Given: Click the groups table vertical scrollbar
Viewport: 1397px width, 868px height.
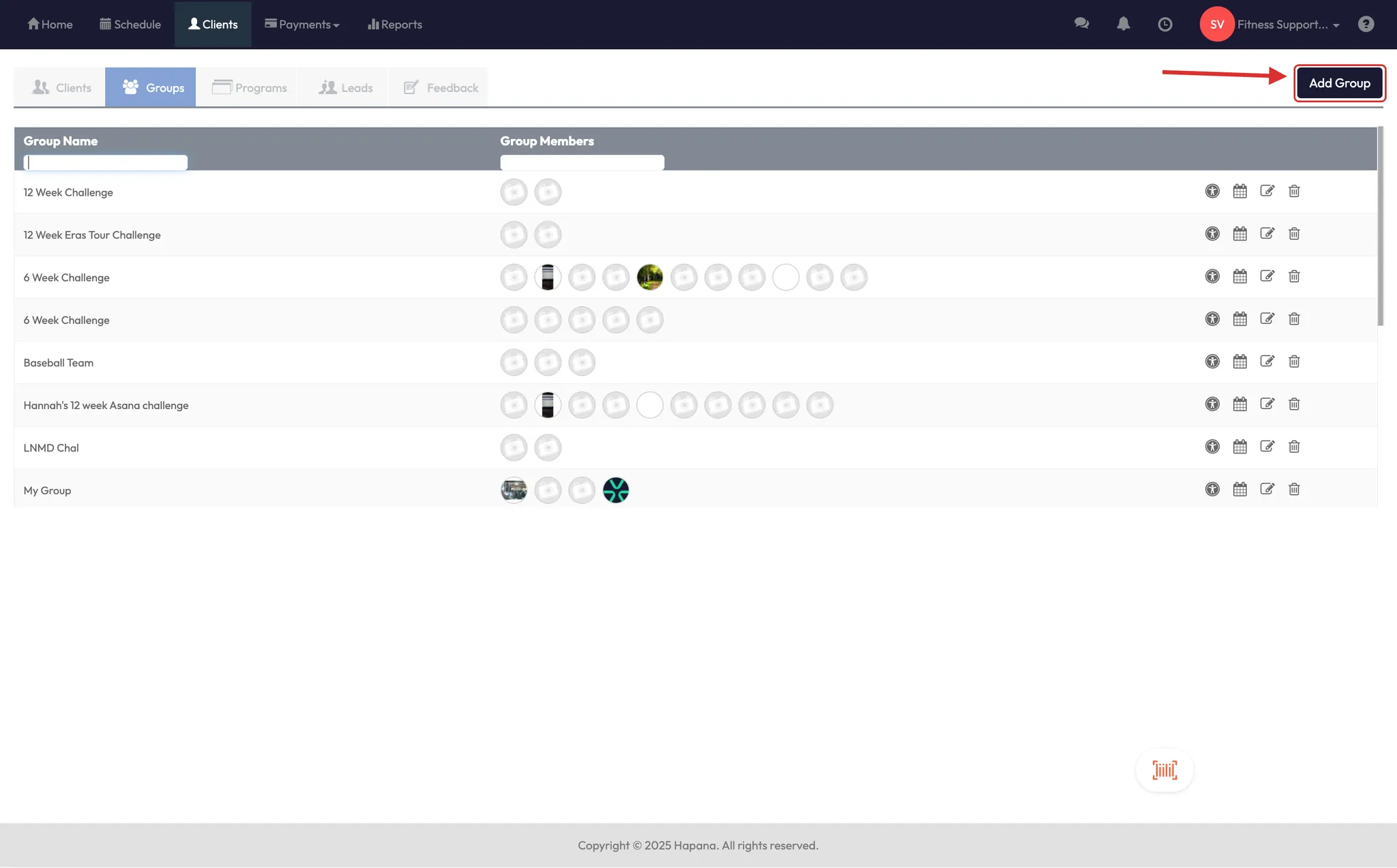Looking at the screenshot, I should click(1380, 225).
